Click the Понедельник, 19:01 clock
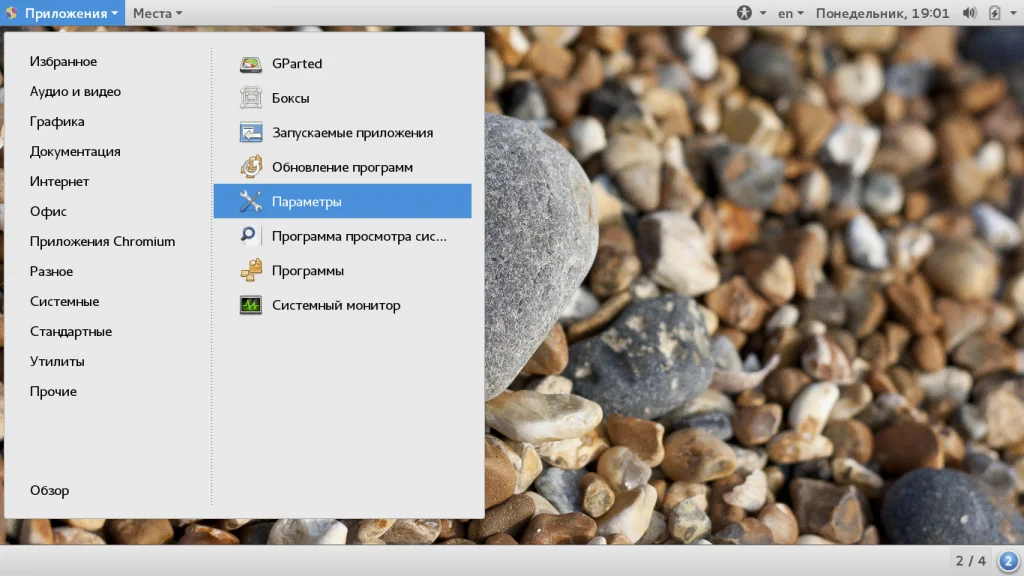The image size is (1024, 576). pos(882,13)
